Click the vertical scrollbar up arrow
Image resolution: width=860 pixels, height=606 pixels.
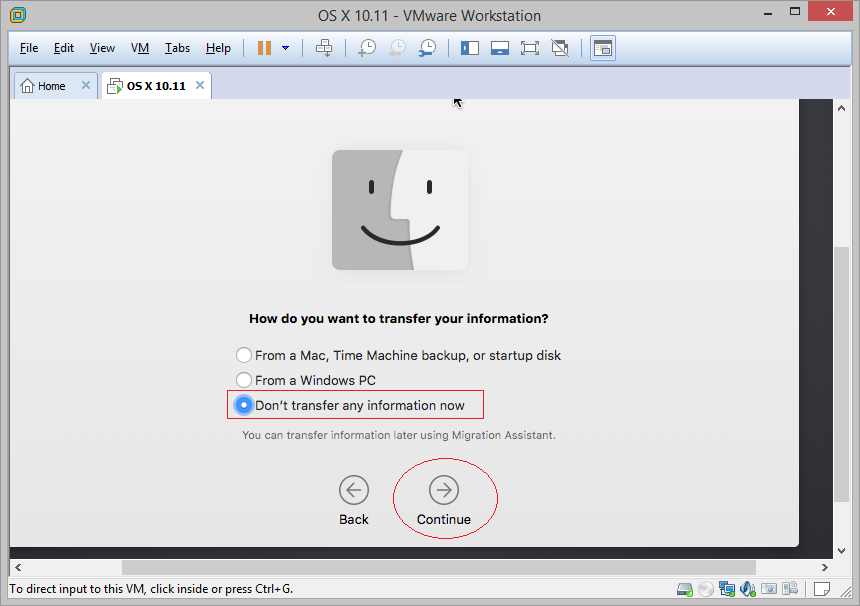point(841,108)
